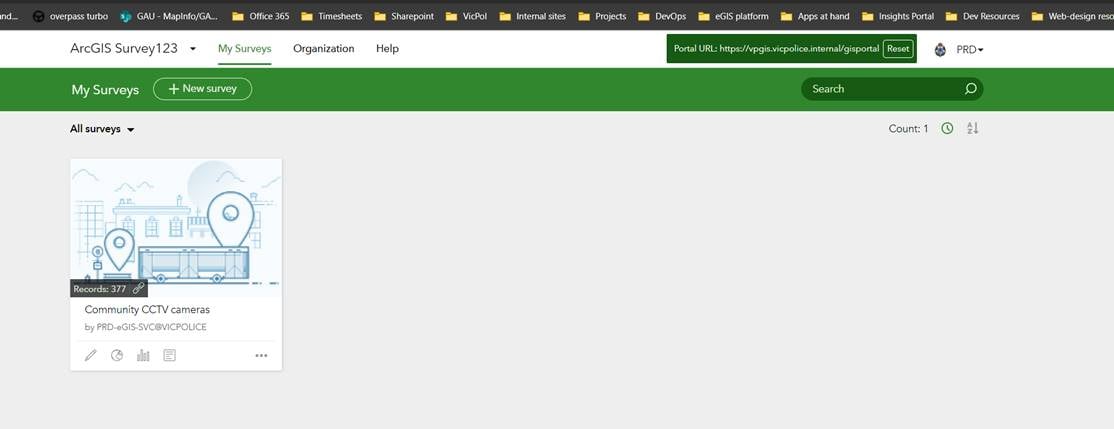Open the PRD user account dropdown
Viewport: 1114px width, 429px height.
[970, 50]
